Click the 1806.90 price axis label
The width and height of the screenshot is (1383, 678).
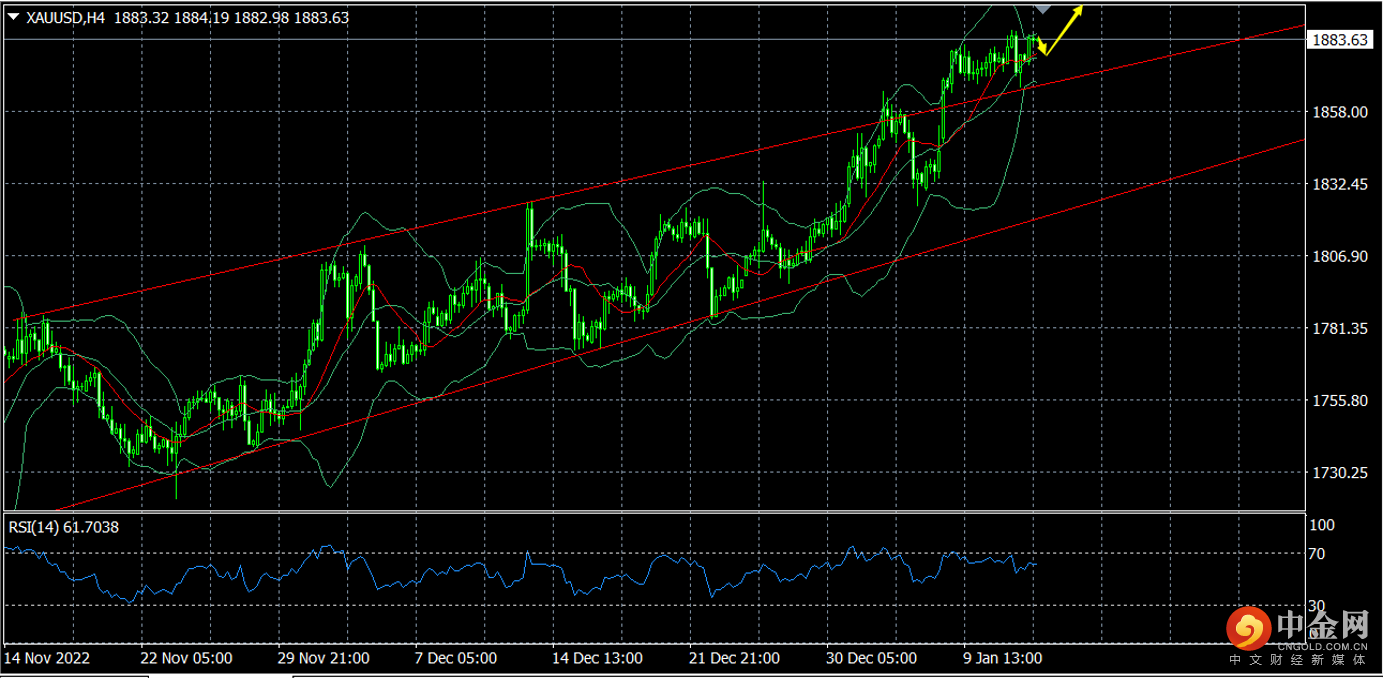1338,257
